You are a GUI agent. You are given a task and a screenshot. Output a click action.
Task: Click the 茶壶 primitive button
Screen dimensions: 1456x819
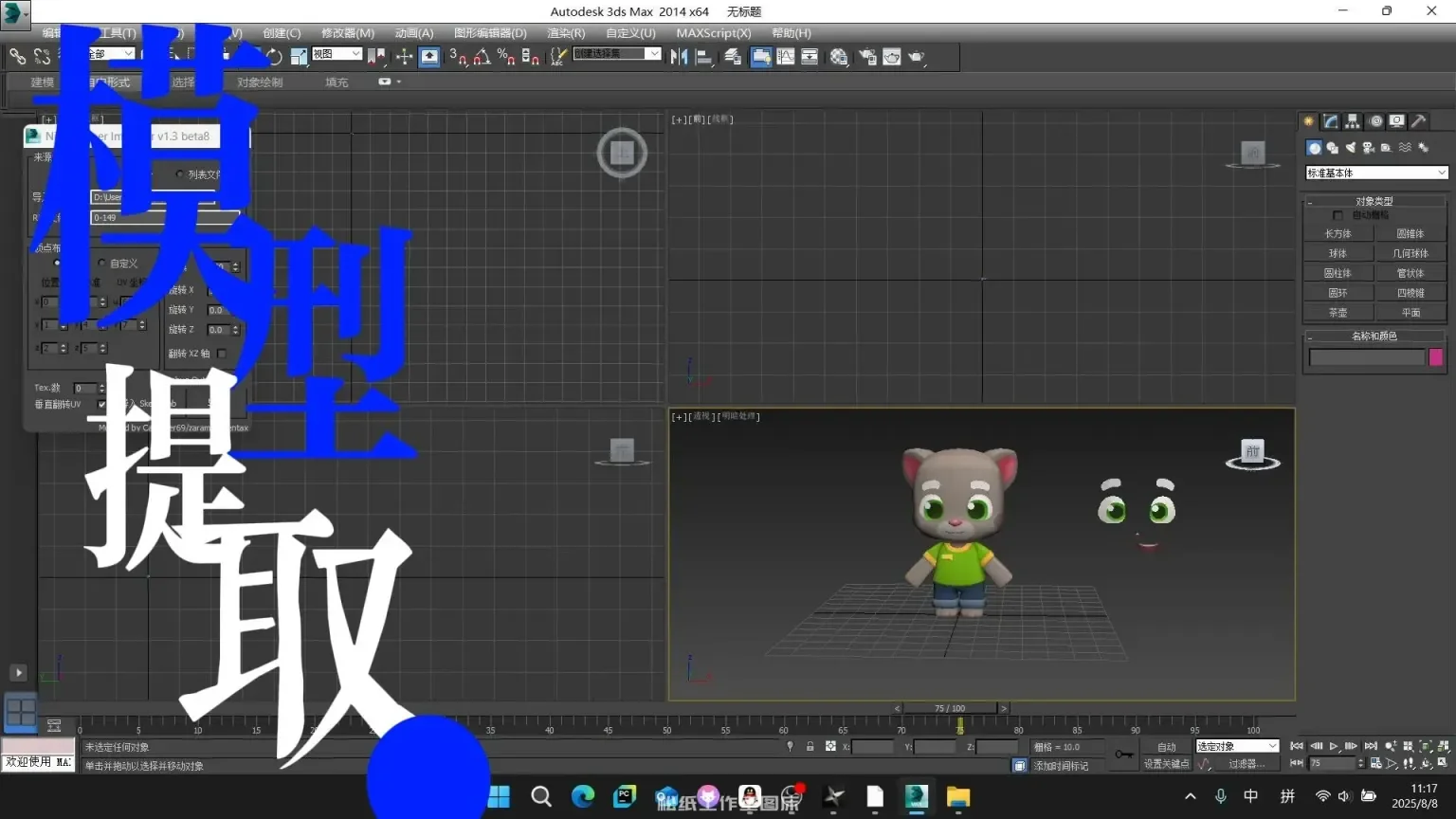(x=1338, y=312)
